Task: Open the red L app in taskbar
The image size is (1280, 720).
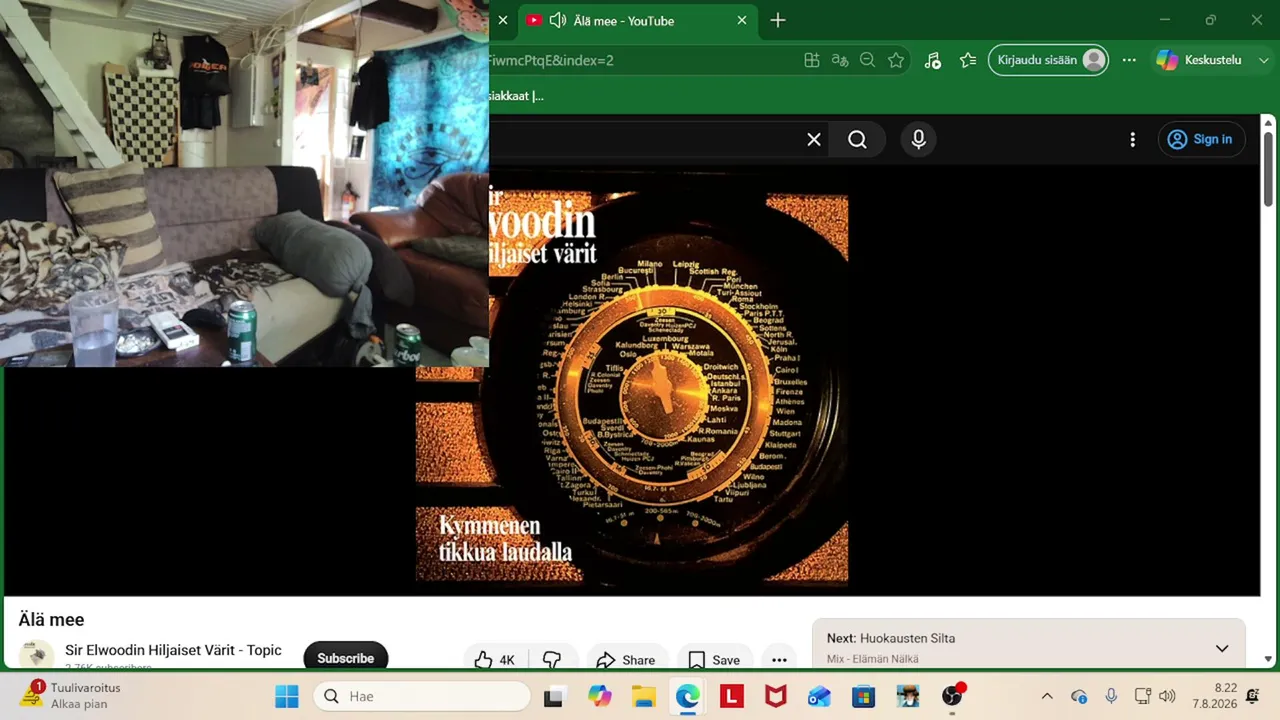Action: [x=731, y=696]
